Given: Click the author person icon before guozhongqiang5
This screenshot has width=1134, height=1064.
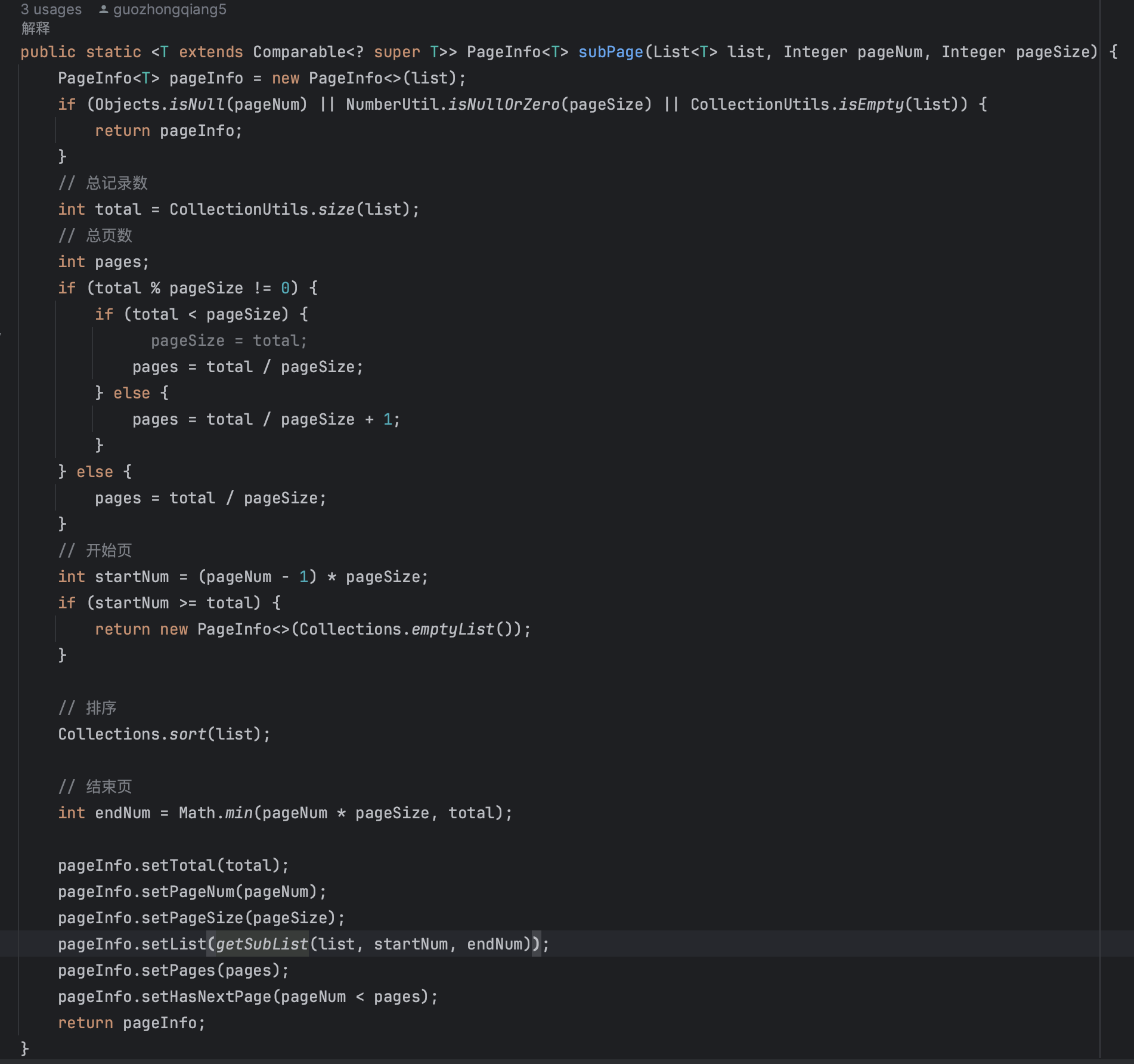Looking at the screenshot, I should [x=103, y=10].
